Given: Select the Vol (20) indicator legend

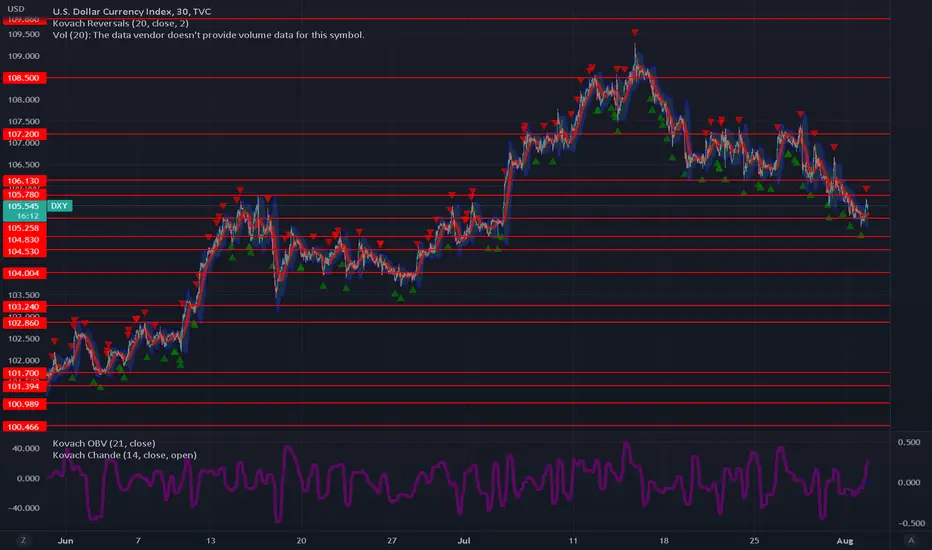Looking at the screenshot, I should (x=208, y=35).
